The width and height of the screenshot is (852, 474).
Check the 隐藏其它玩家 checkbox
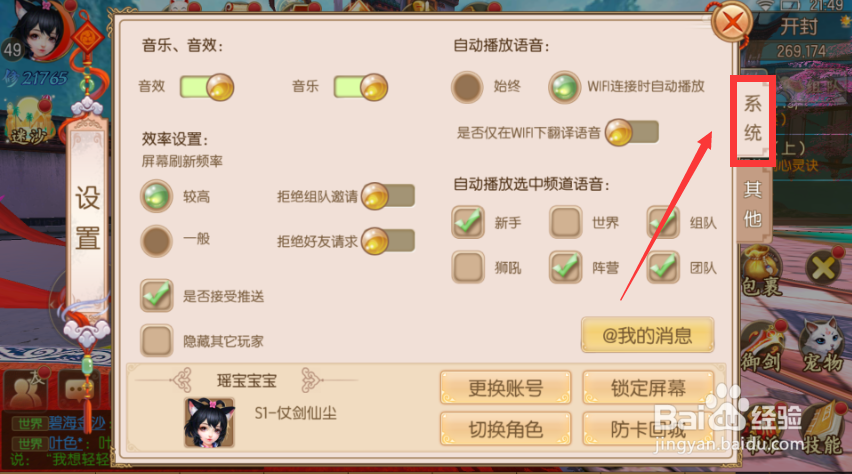tap(156, 341)
